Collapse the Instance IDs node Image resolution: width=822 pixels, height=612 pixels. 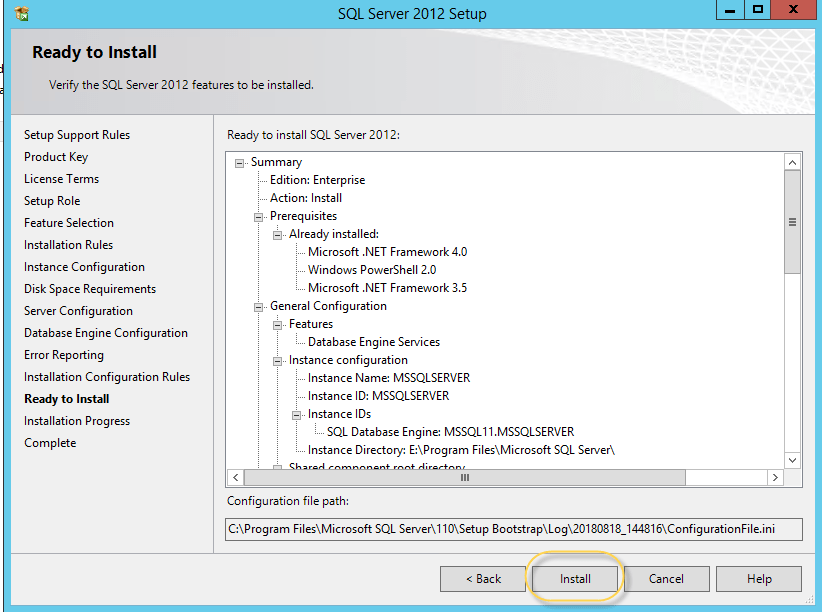point(296,414)
